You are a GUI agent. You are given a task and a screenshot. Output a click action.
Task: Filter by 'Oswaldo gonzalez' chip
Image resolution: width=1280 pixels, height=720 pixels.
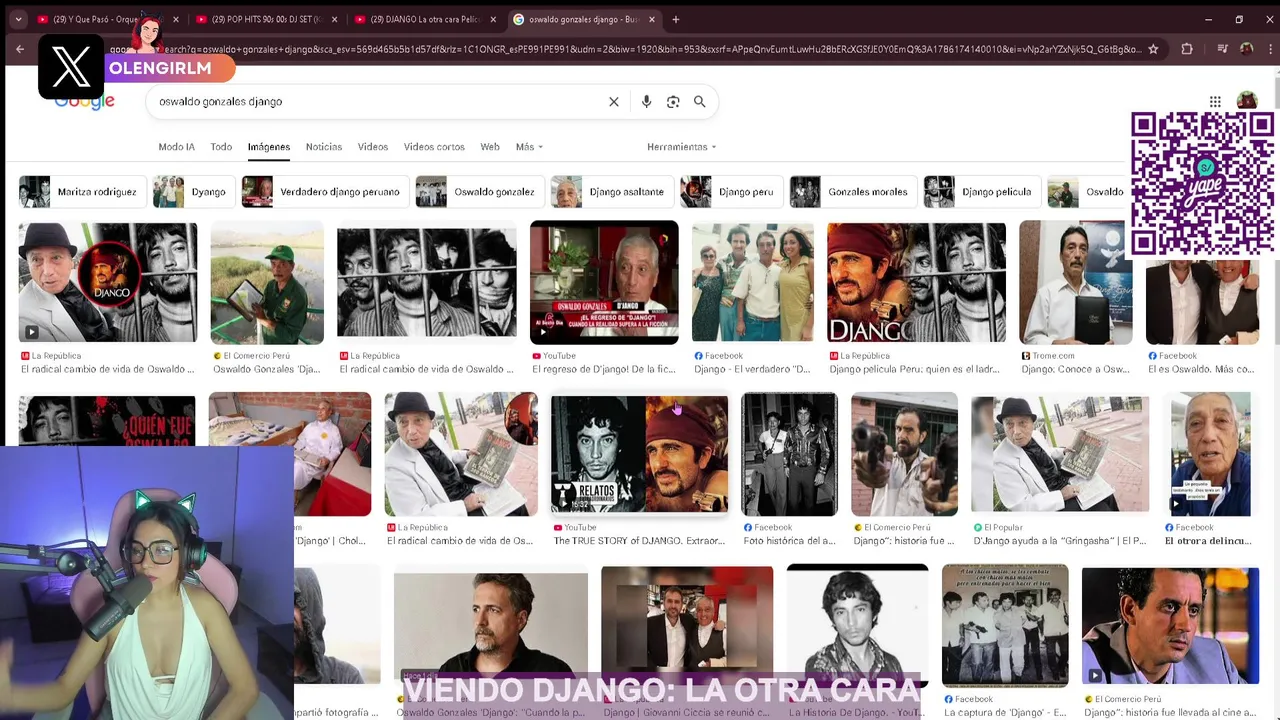tap(480, 192)
